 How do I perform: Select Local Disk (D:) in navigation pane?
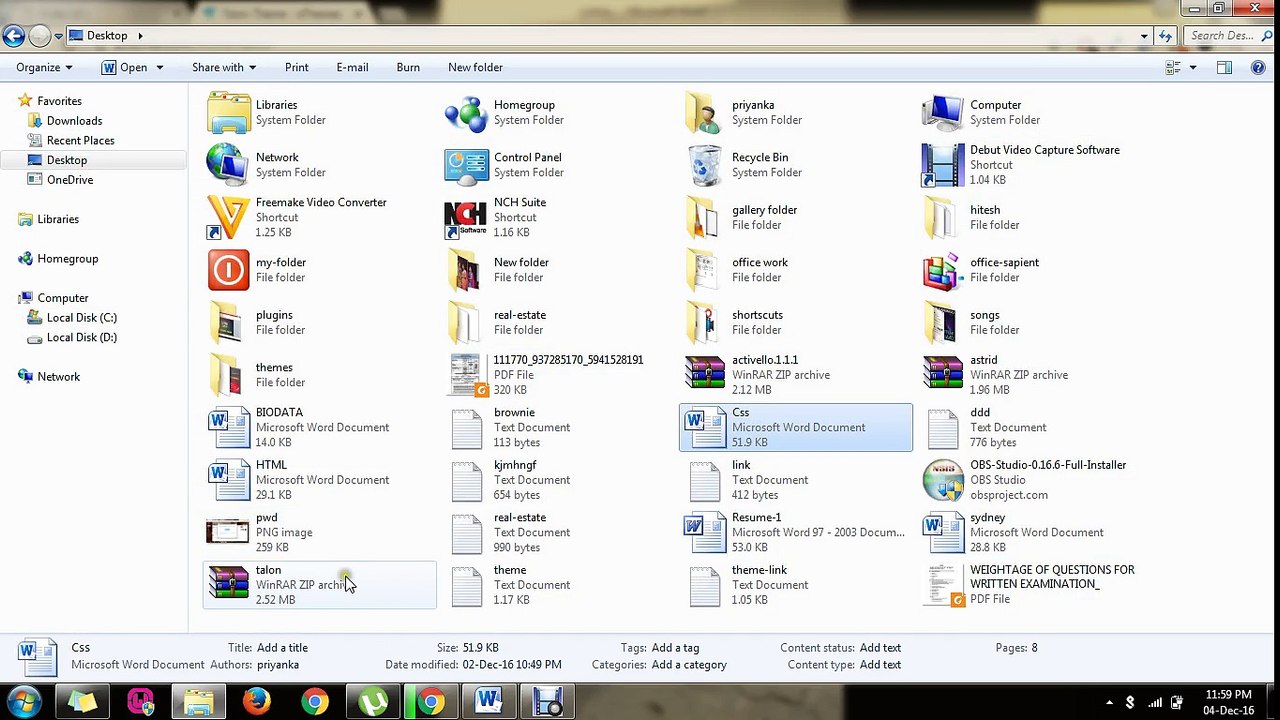82,337
